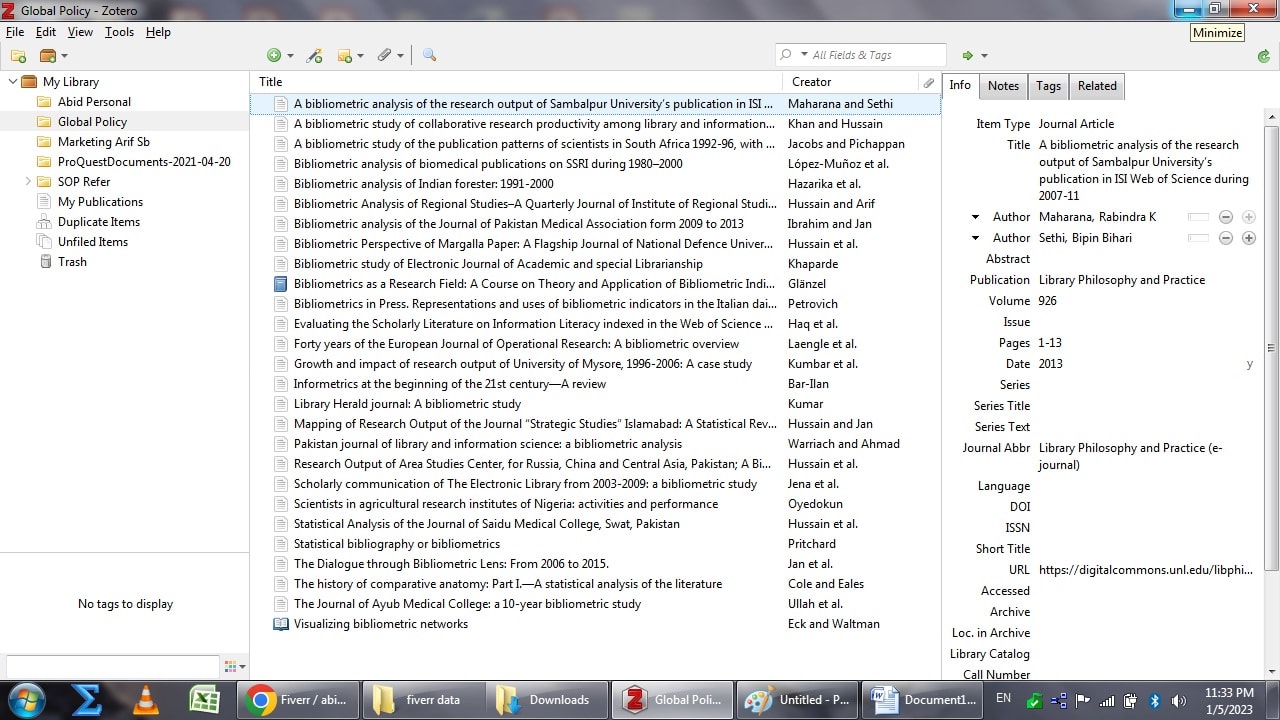Toggle the attachment column marker in item list header
1280x720 pixels.
coord(929,82)
